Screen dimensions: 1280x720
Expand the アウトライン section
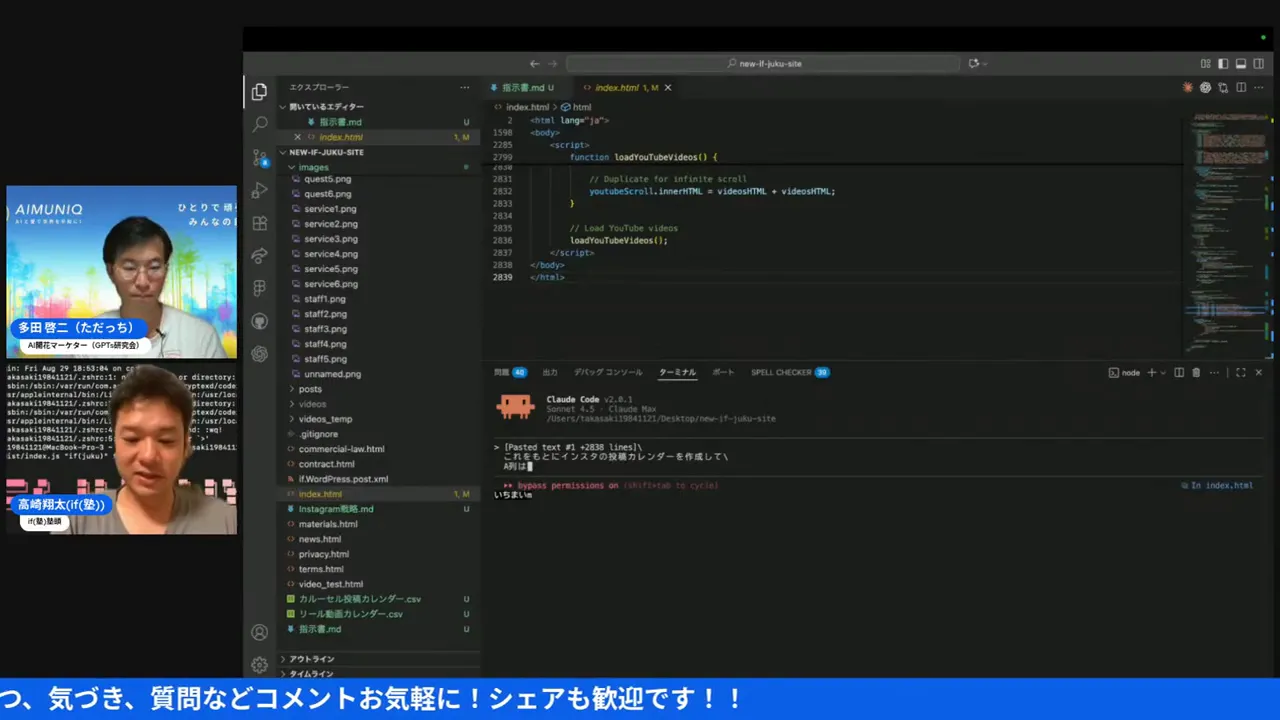311,659
